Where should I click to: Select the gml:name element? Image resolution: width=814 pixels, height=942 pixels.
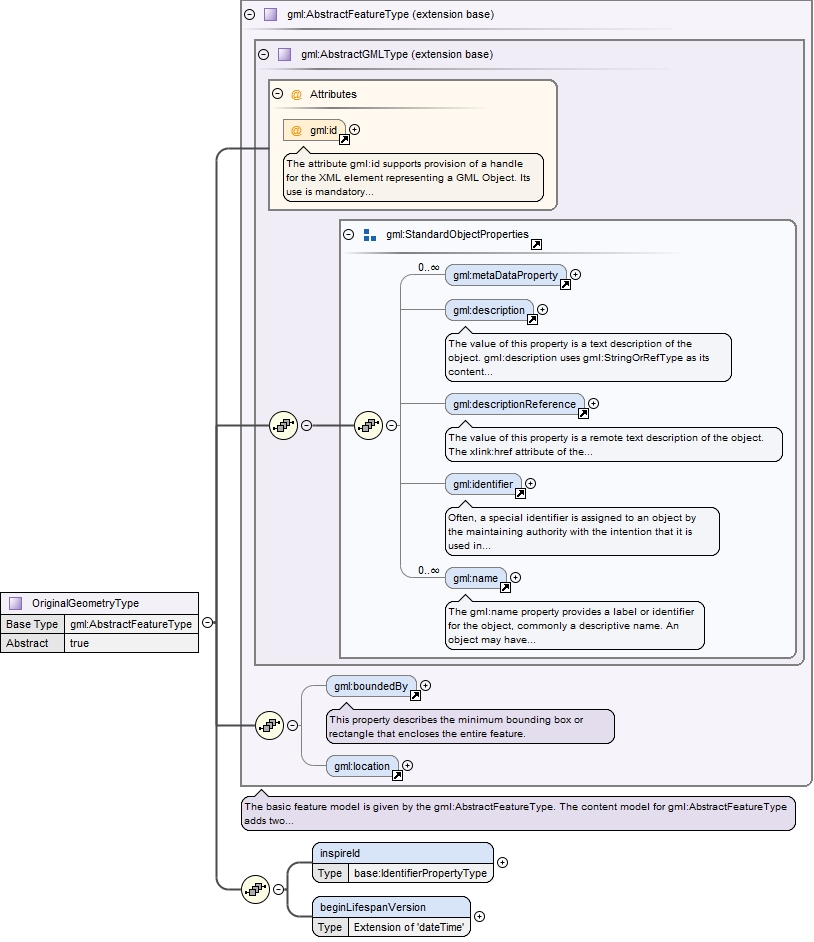(x=476, y=578)
